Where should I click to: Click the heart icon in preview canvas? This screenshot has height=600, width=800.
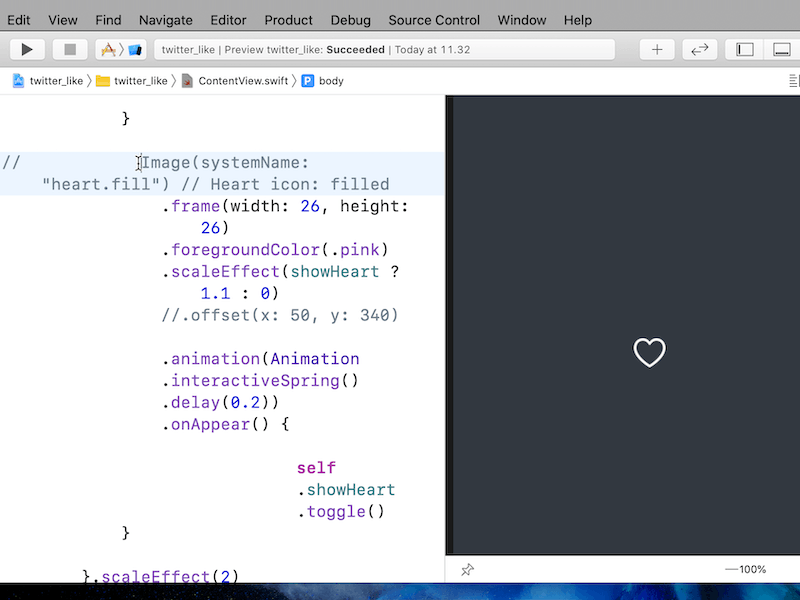[650, 352]
